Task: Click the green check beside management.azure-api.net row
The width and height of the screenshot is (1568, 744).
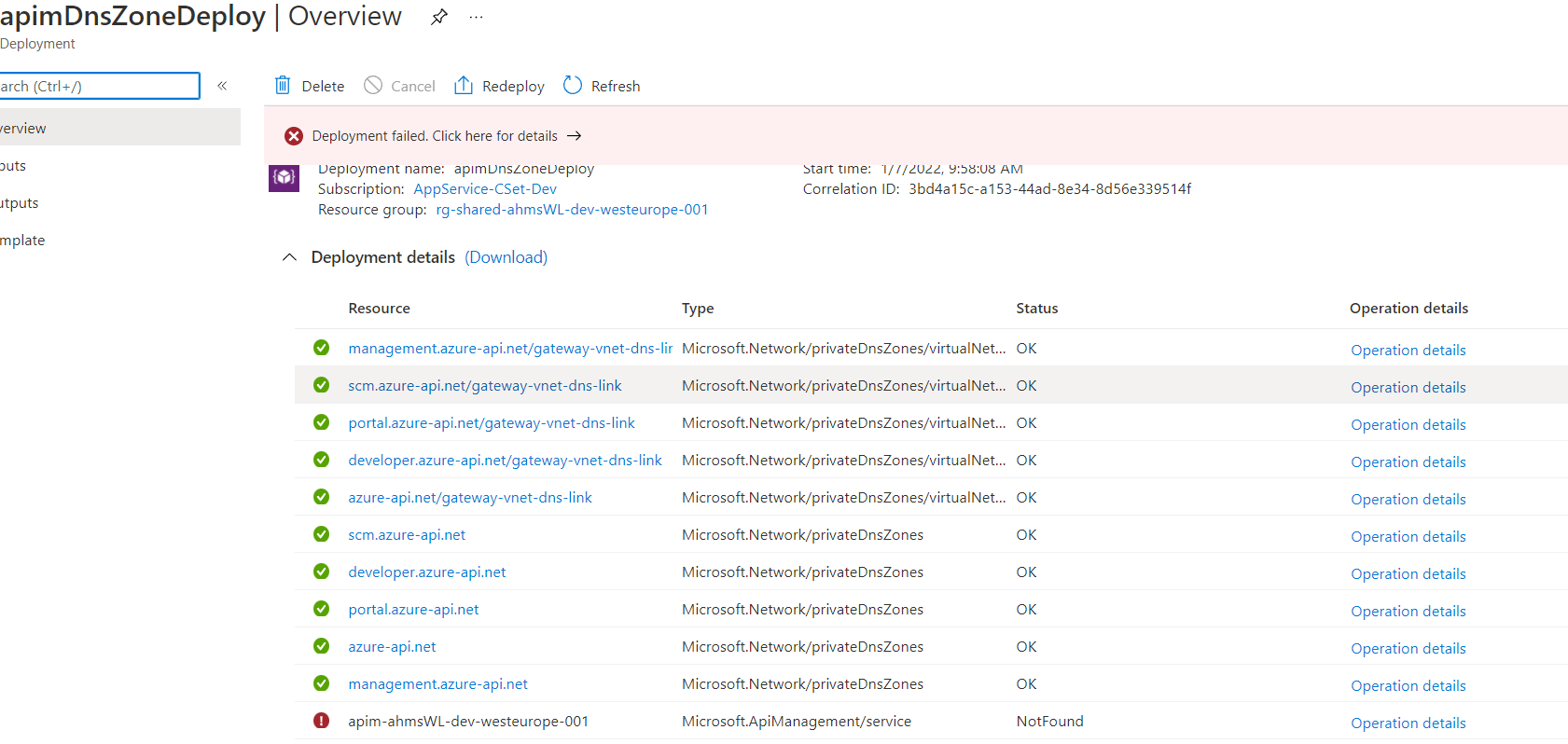Action: coord(322,683)
